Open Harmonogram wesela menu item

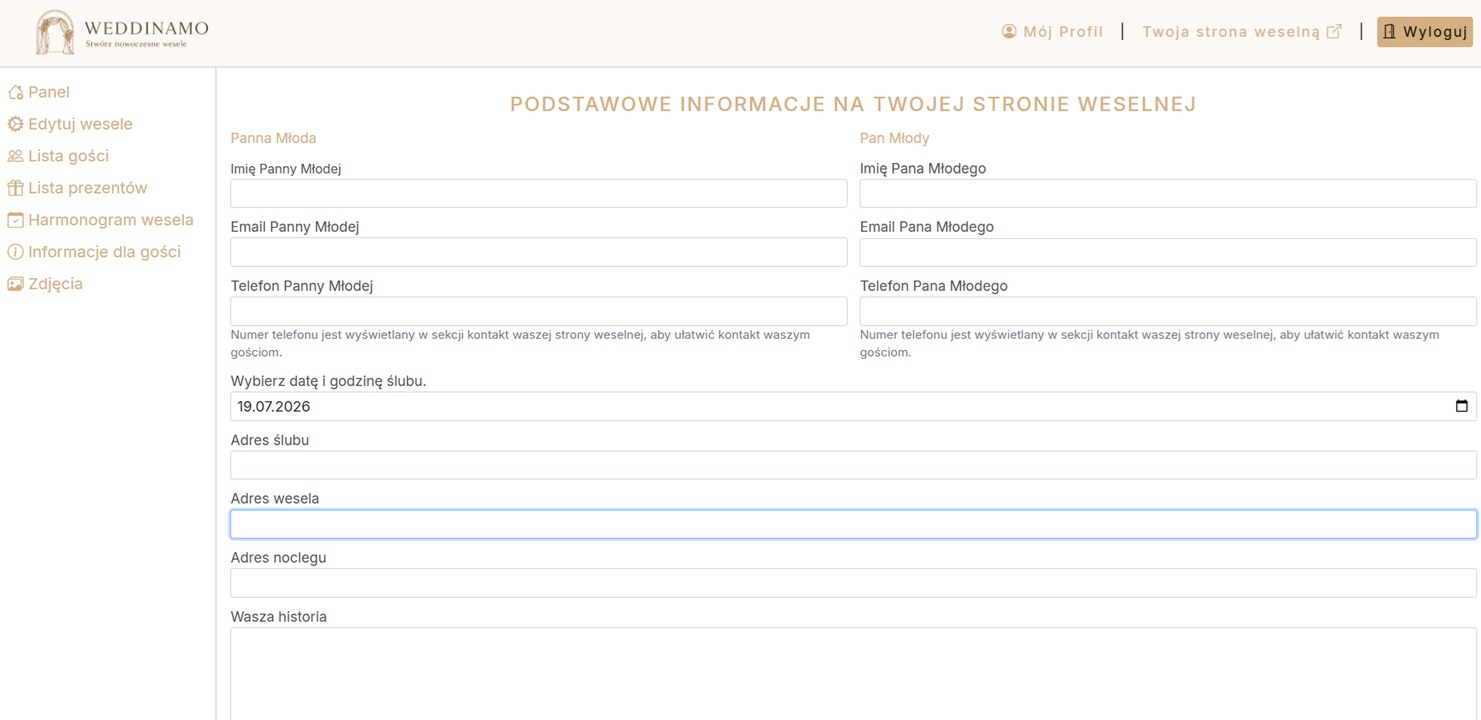pos(110,220)
